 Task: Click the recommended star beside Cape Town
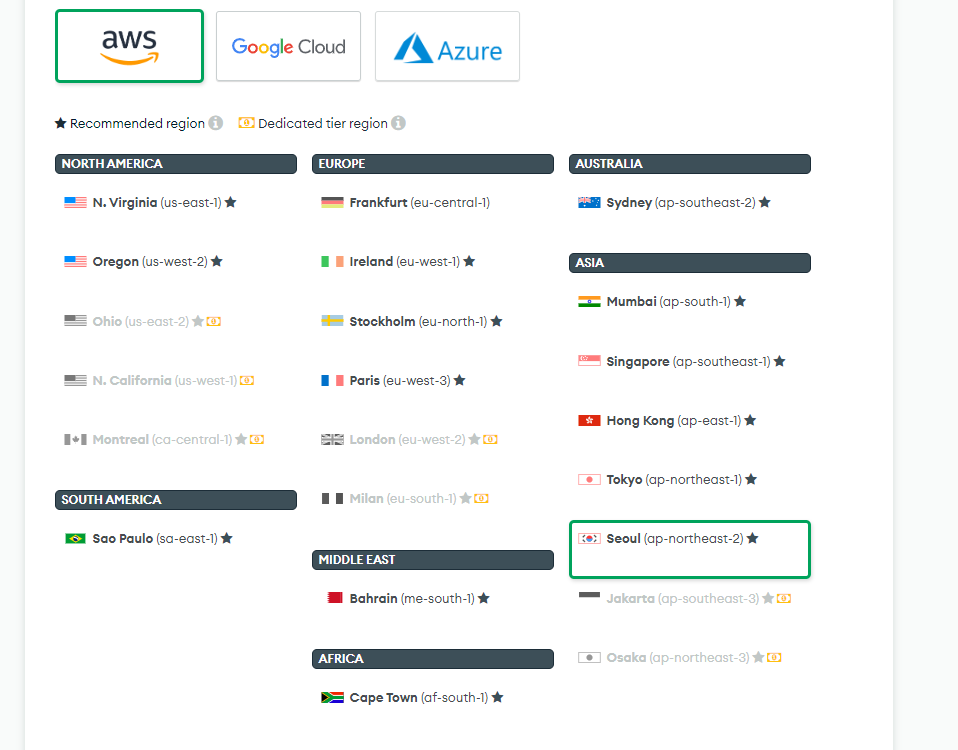point(497,697)
